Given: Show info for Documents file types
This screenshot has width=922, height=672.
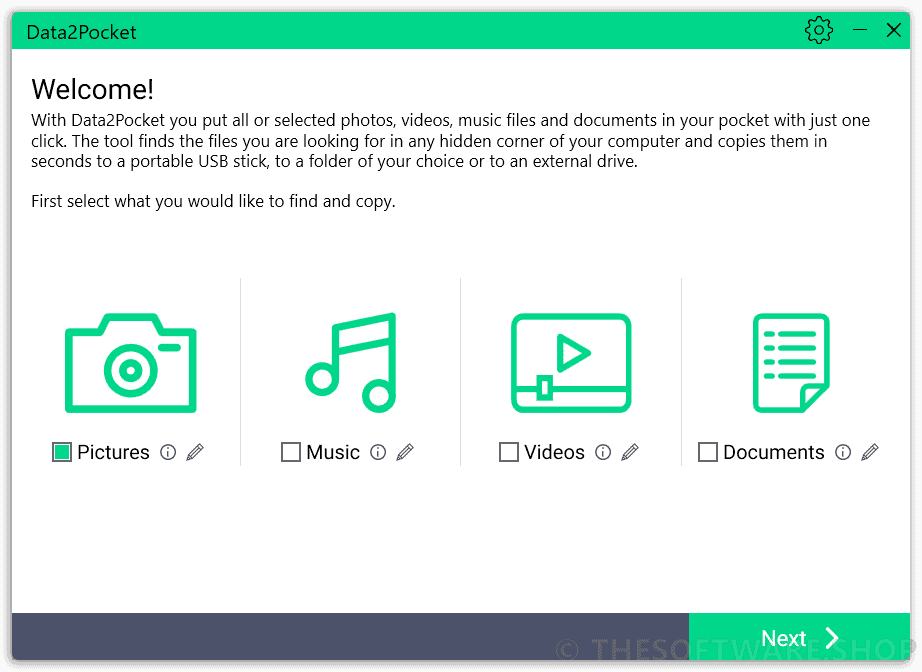Looking at the screenshot, I should pyautogui.click(x=843, y=452).
